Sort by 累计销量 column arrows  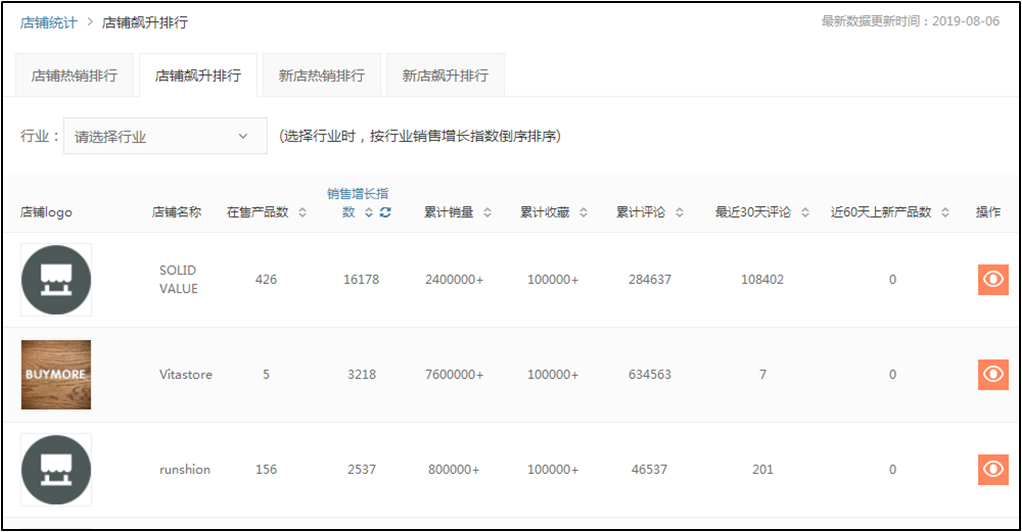(x=488, y=212)
